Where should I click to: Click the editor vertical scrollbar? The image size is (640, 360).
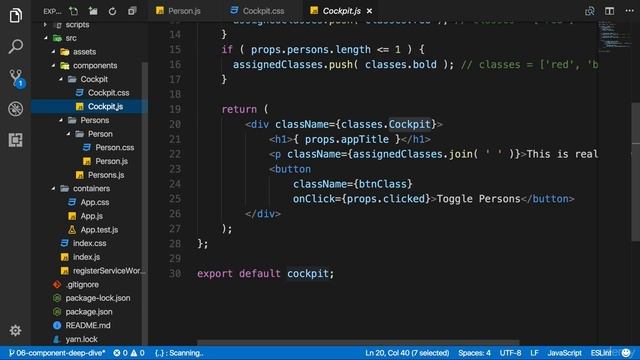[636, 171]
